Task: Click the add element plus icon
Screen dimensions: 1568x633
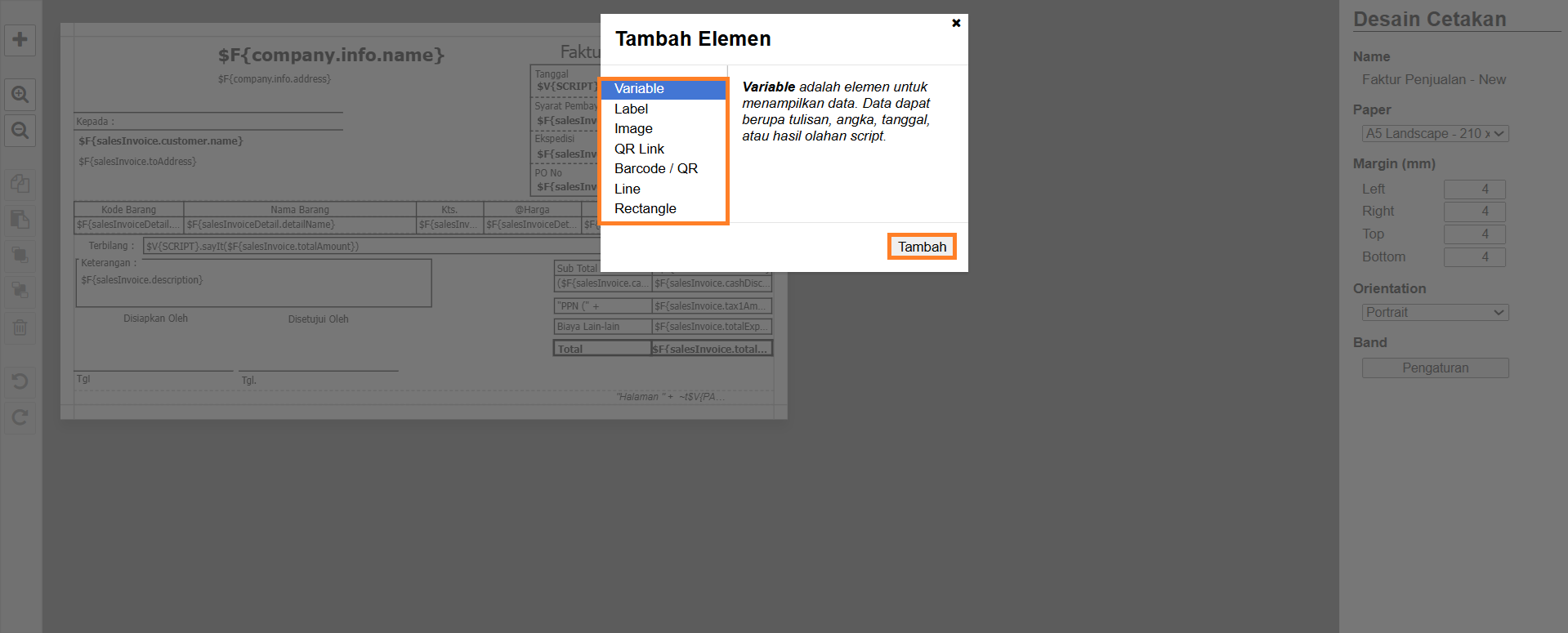Action: [20, 39]
